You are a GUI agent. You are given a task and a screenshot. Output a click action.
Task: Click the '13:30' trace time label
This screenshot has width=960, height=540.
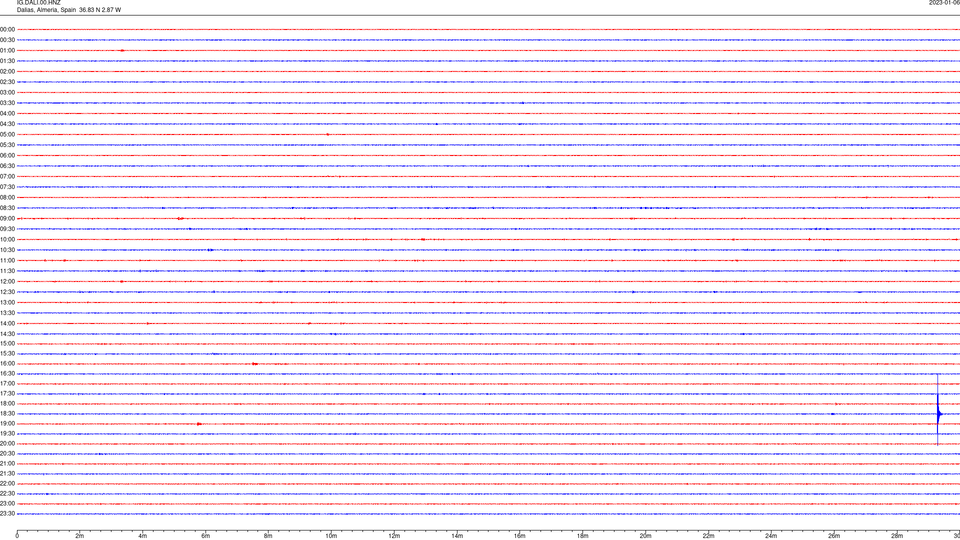click(7, 313)
